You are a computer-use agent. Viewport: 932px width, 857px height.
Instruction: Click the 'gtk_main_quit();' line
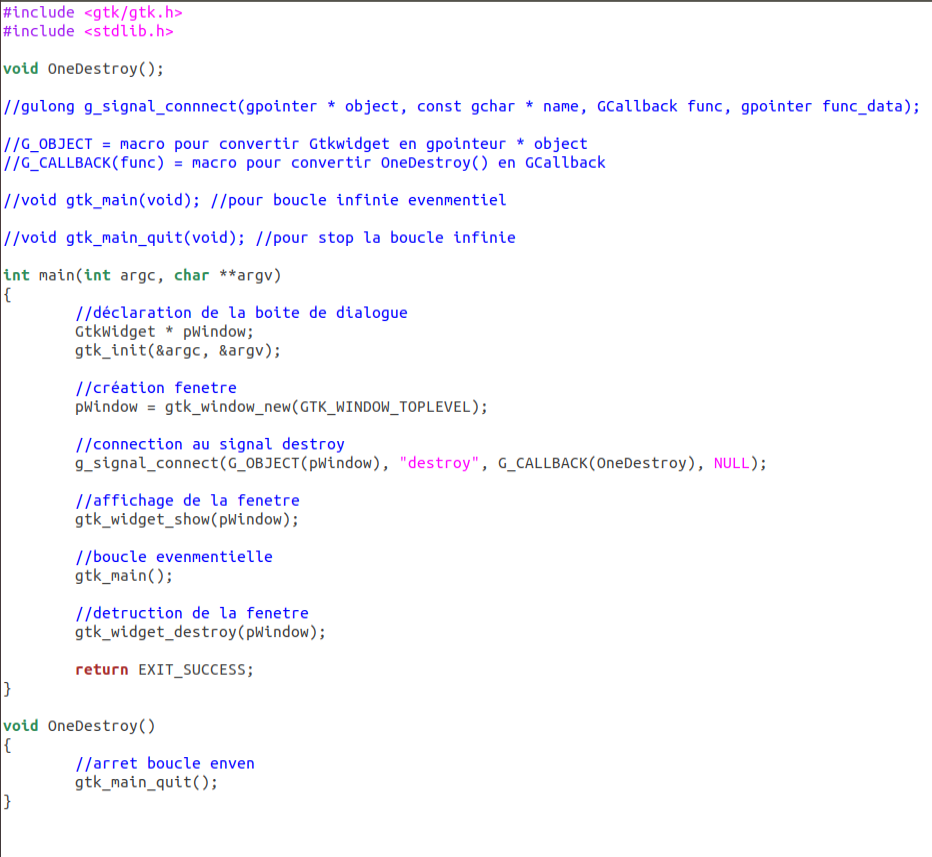(146, 783)
